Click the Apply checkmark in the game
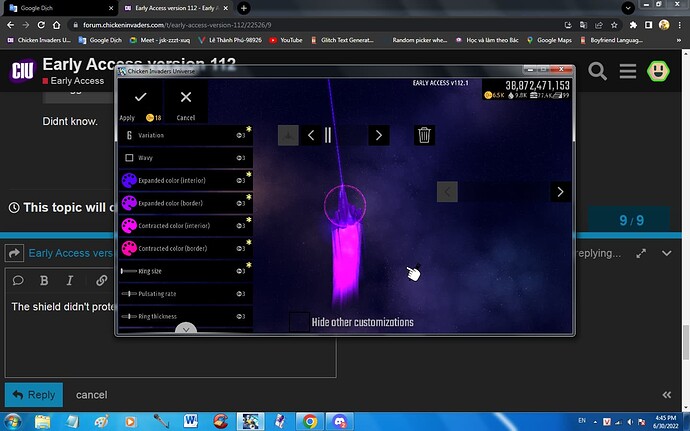Image resolution: width=690 pixels, height=431 pixels. point(141,98)
